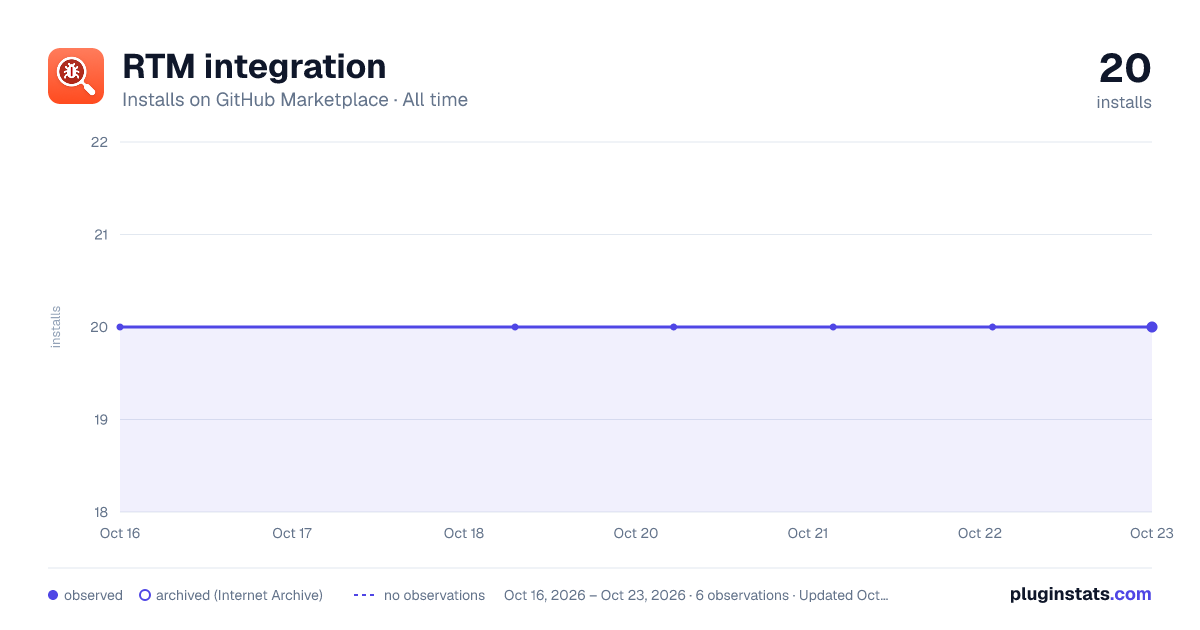Click the vertical 'installs' axis title
Viewport: 1200px width, 630px height.
click(x=56, y=327)
